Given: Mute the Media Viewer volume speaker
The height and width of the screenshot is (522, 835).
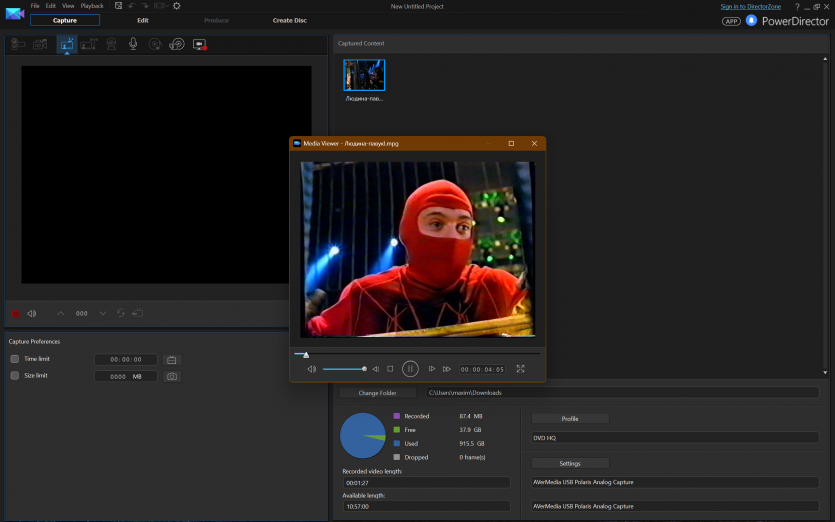Looking at the screenshot, I should [311, 369].
